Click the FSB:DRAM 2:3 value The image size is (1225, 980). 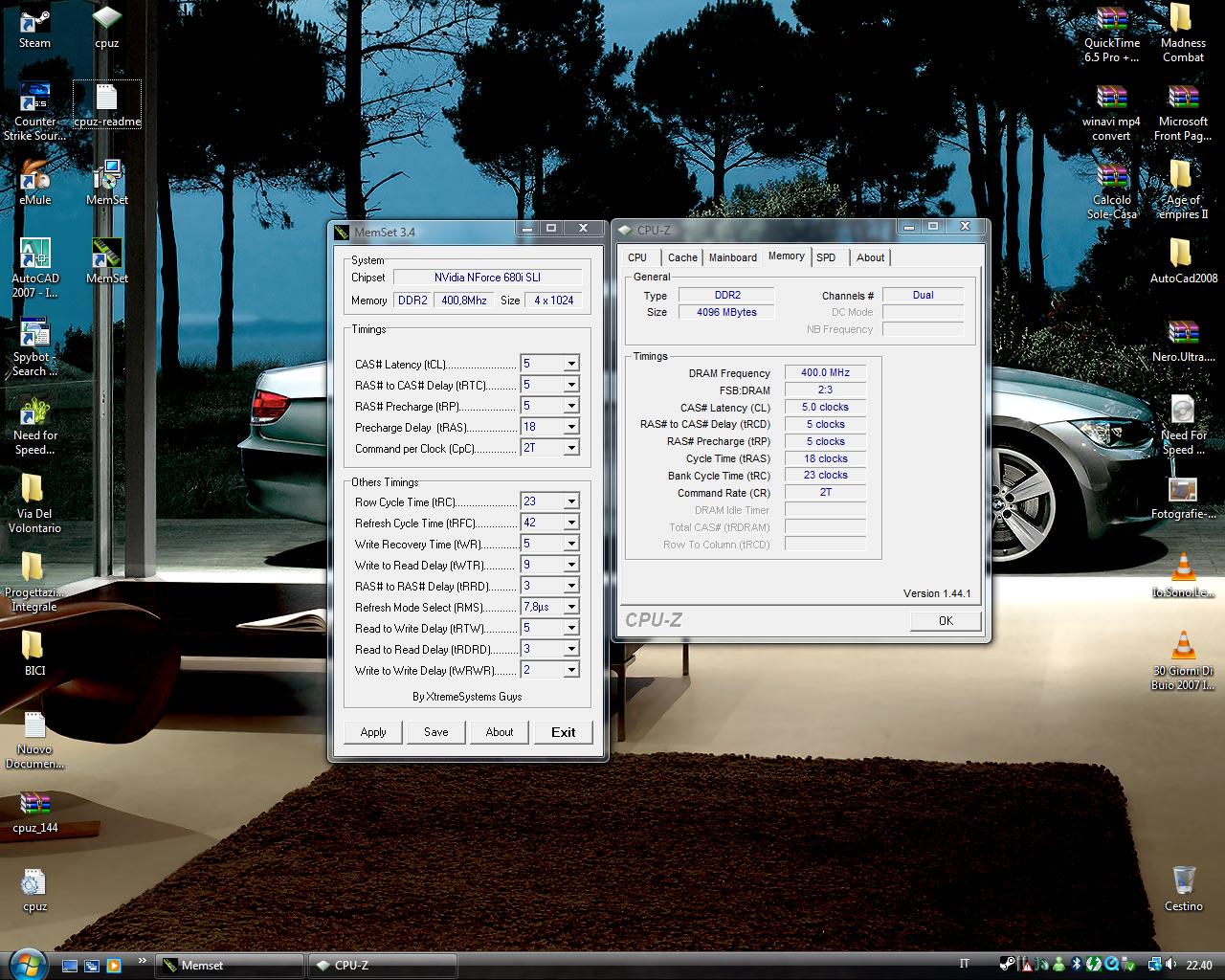[825, 390]
